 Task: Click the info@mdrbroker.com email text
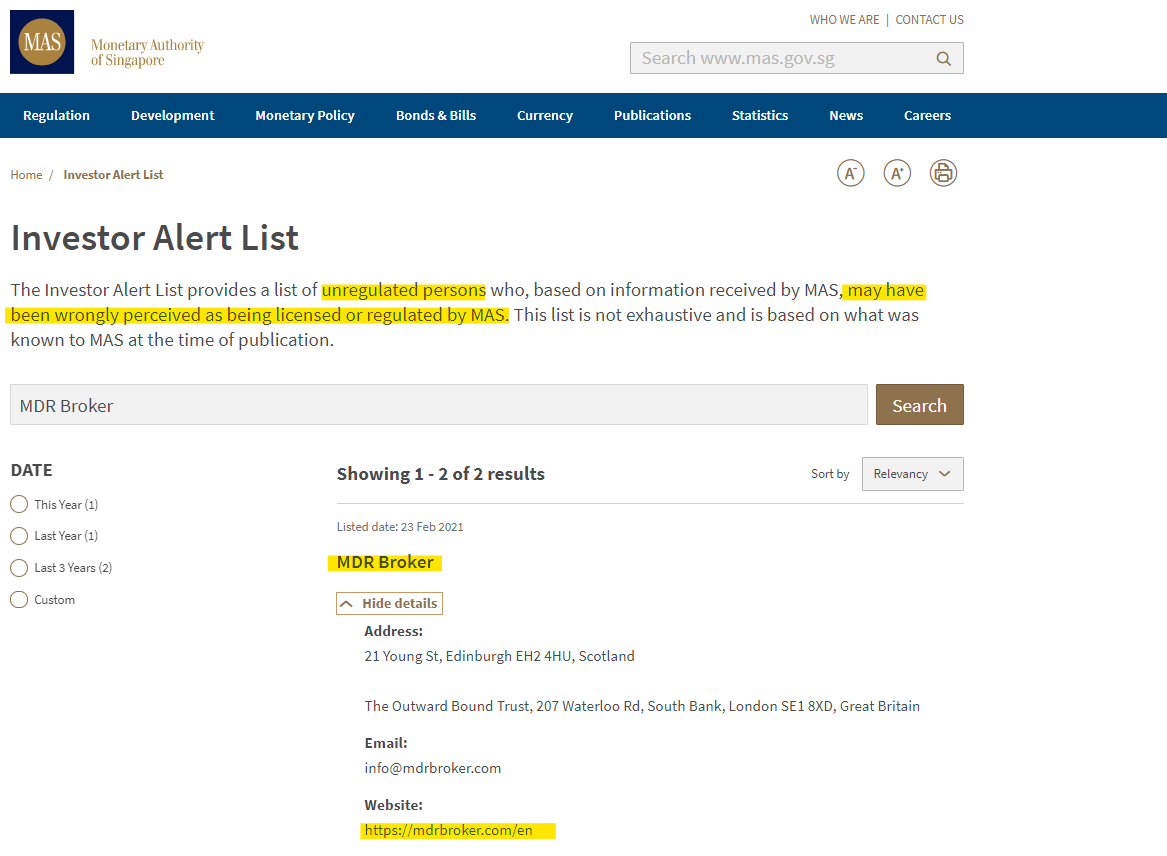click(433, 768)
